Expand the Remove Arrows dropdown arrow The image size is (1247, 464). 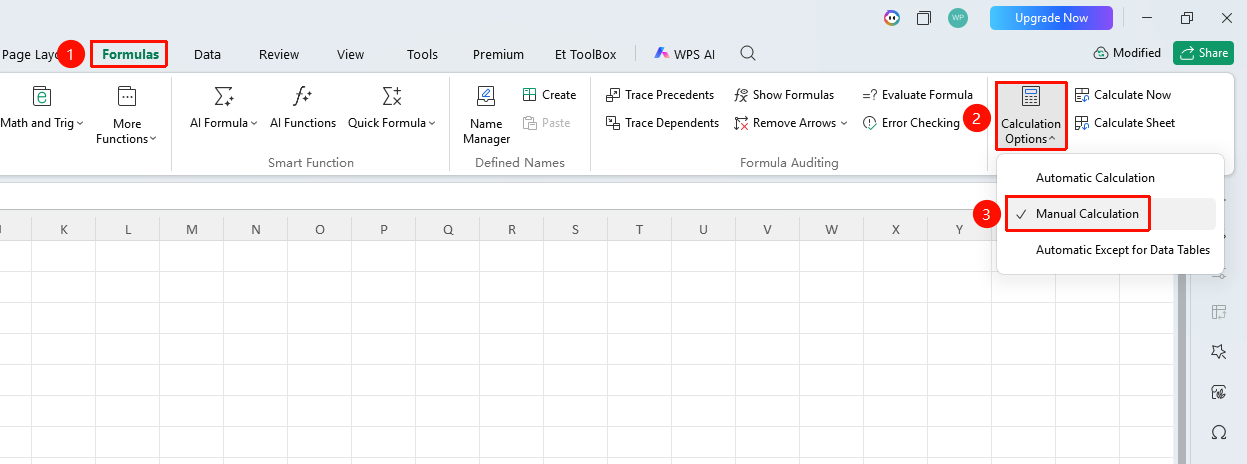click(844, 123)
